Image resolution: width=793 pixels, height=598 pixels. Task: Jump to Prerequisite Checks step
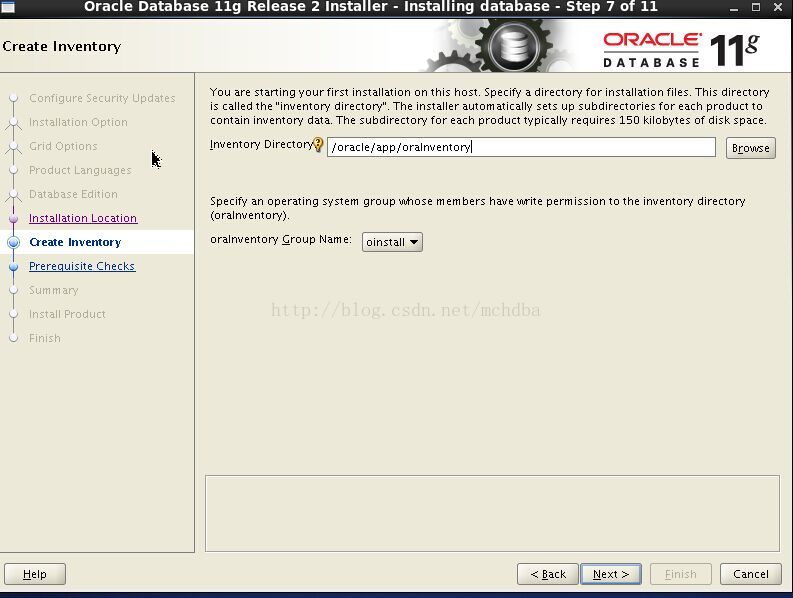82,266
